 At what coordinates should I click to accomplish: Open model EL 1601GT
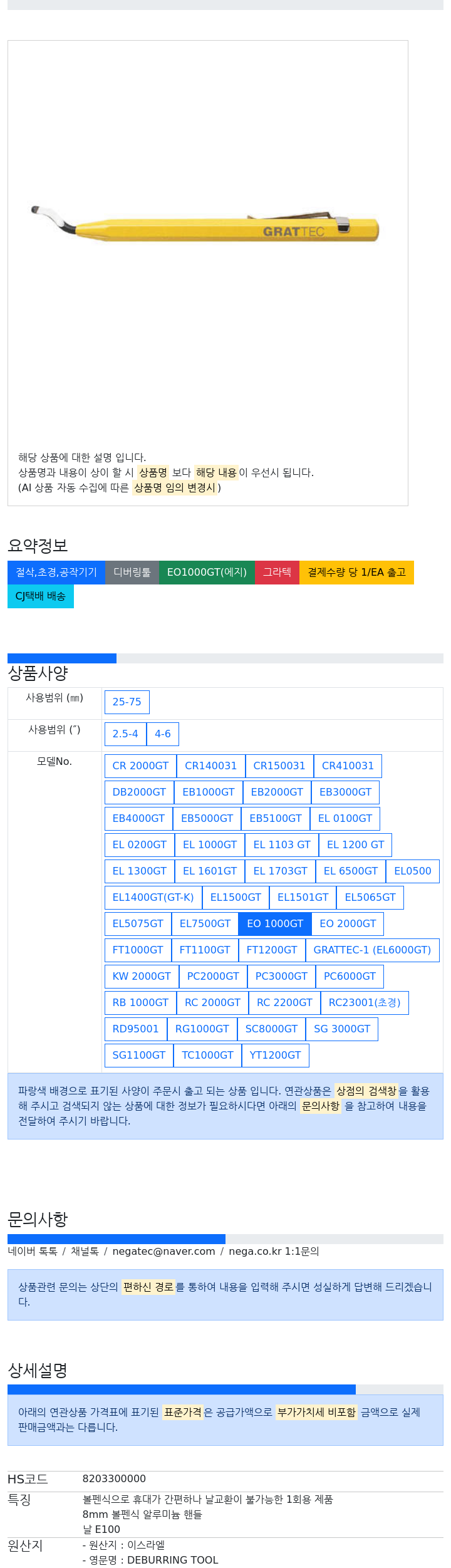(x=210, y=871)
